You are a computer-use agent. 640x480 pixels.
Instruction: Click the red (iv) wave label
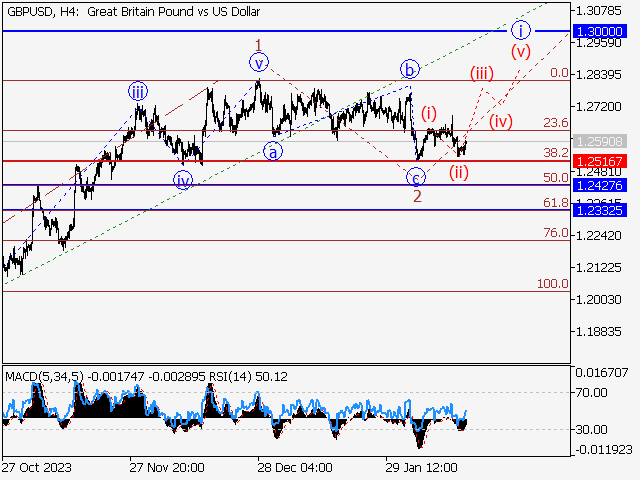[500, 121]
